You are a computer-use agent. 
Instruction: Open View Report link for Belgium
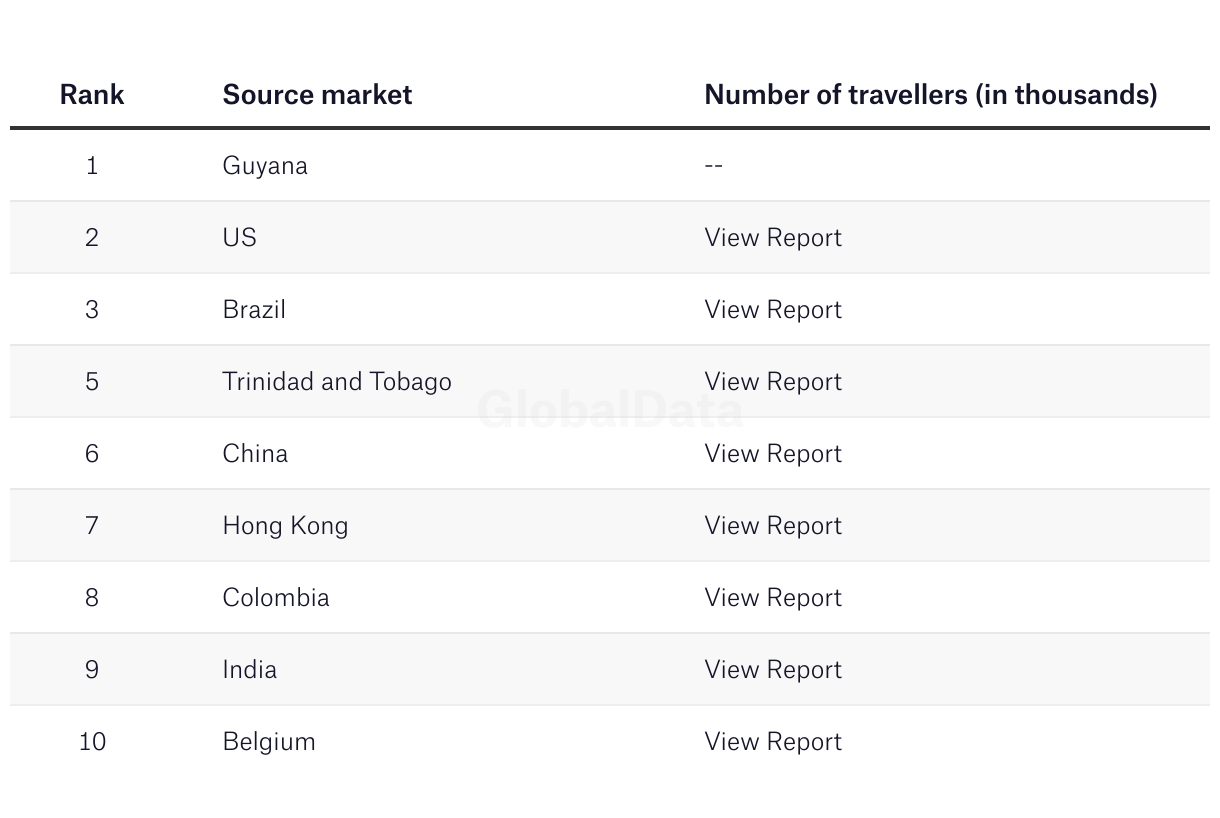point(773,741)
